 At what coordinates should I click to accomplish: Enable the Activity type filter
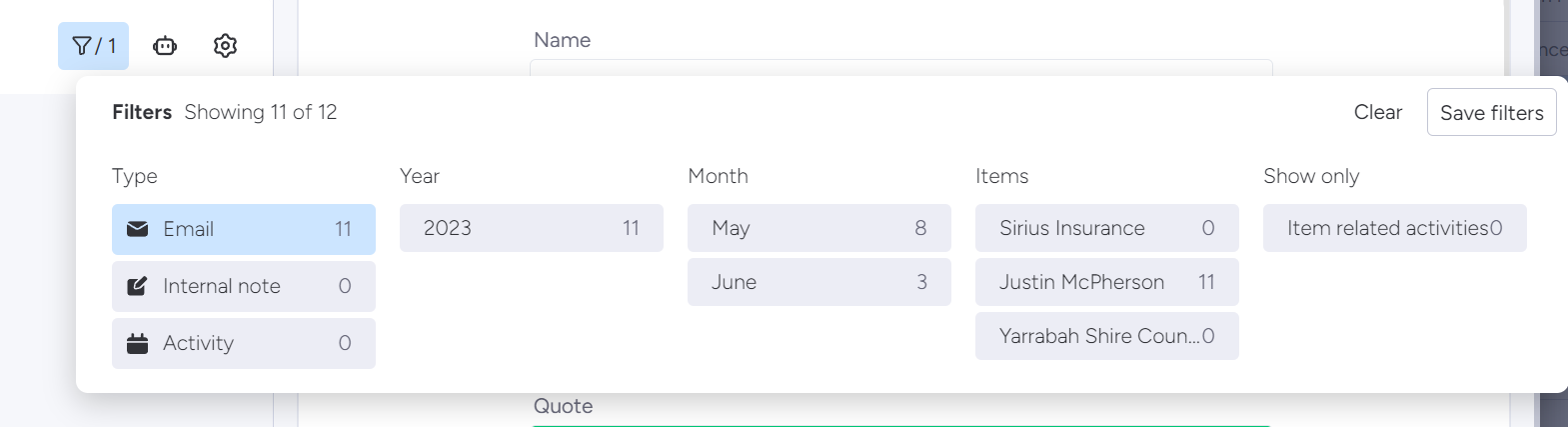pos(244,343)
